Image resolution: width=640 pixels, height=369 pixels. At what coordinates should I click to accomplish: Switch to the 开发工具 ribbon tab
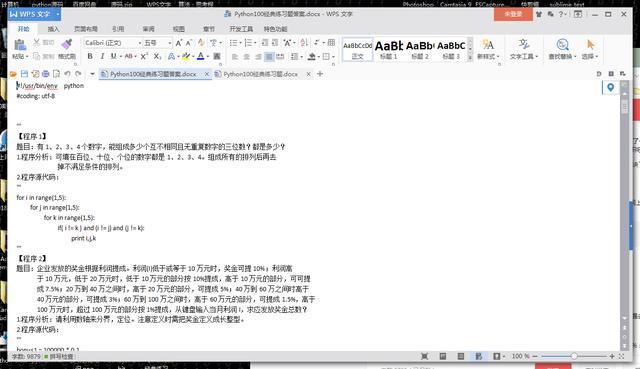[241, 29]
